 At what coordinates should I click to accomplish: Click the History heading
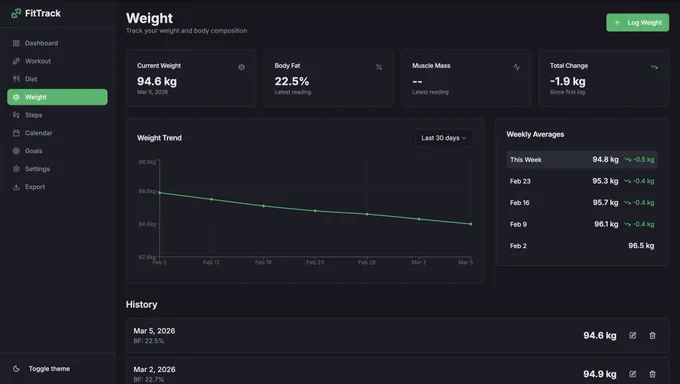141,305
